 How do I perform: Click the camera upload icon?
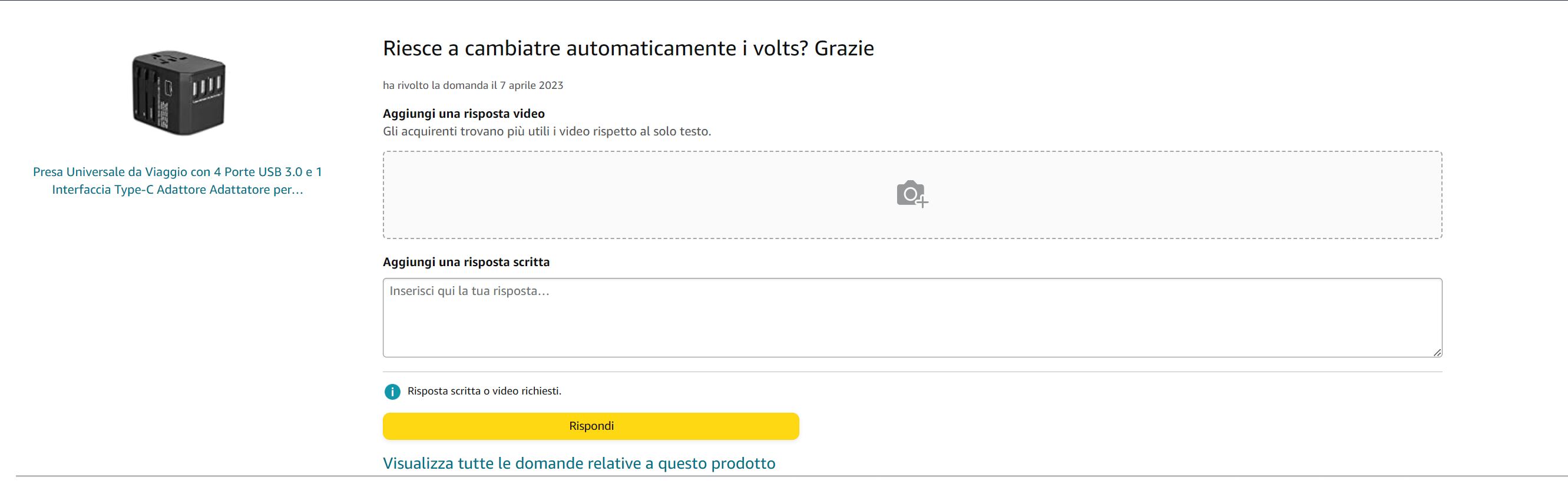912,194
